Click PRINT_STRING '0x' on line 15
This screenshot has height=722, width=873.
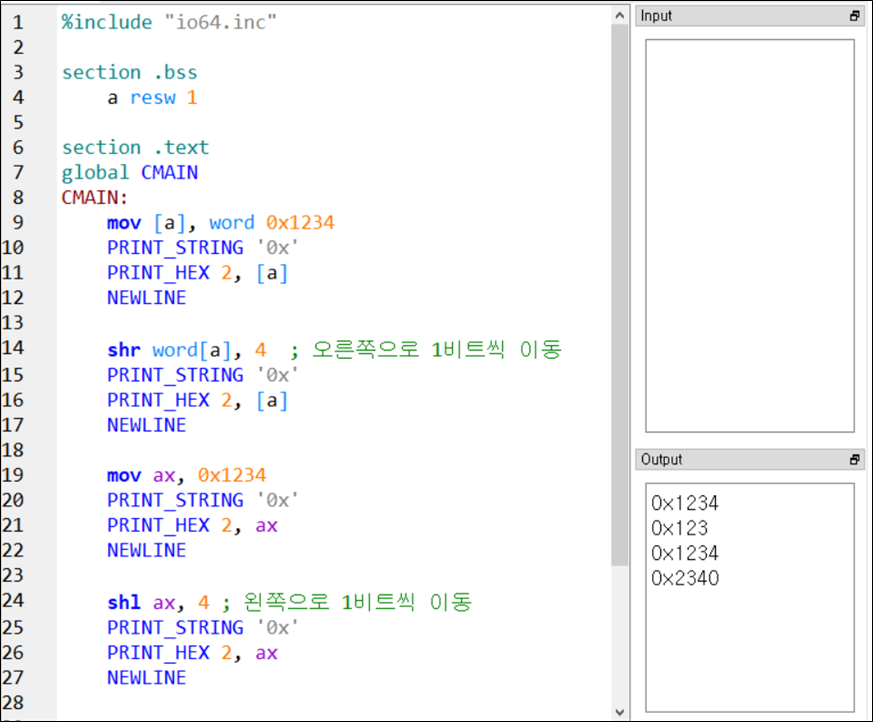[203, 375]
